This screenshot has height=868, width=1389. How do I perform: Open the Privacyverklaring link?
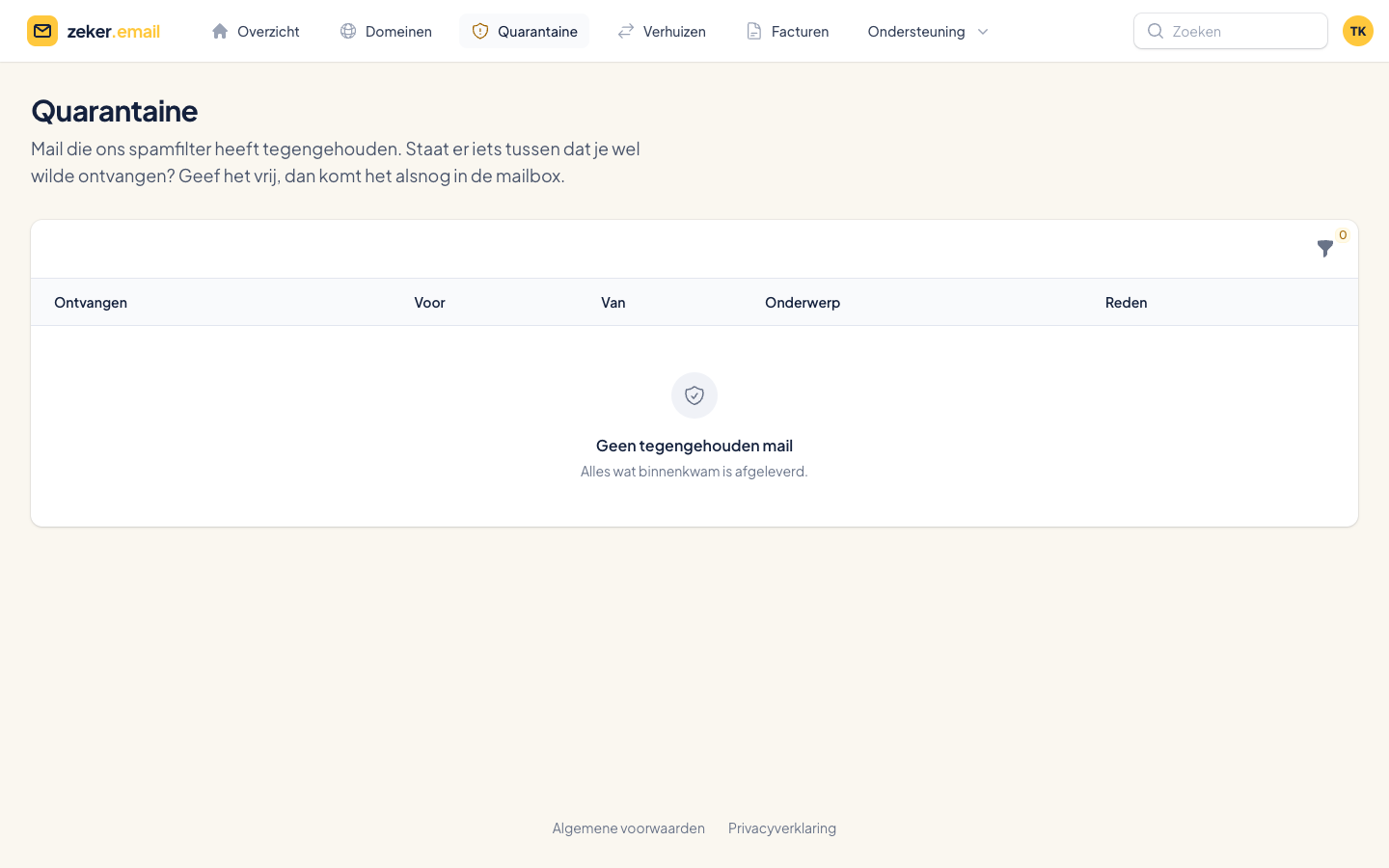click(x=782, y=827)
